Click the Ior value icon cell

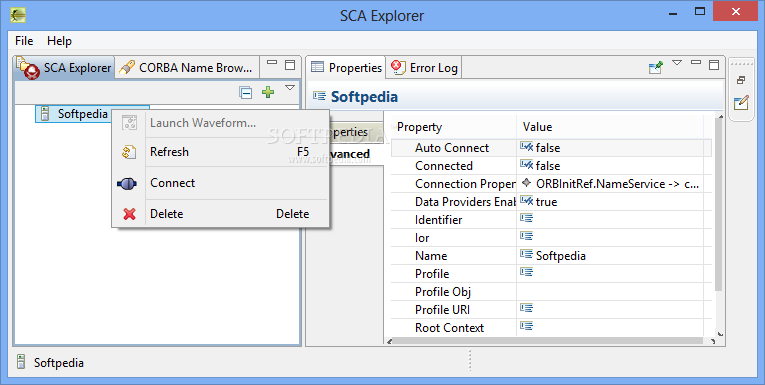click(x=526, y=236)
